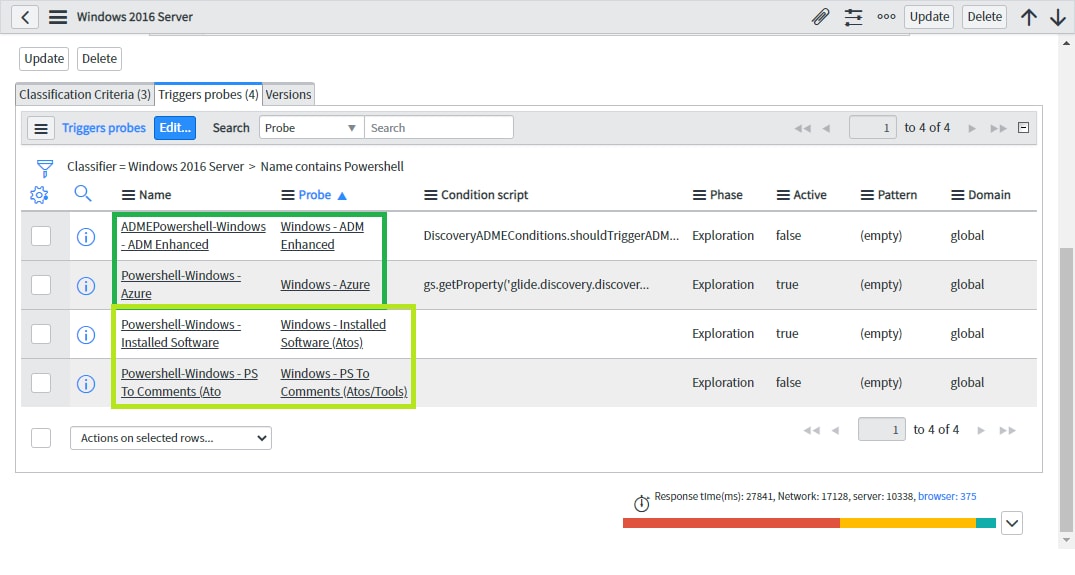The width and height of the screenshot is (1075, 575).
Task: Open Windows - Azure probe link
Action: click(325, 285)
